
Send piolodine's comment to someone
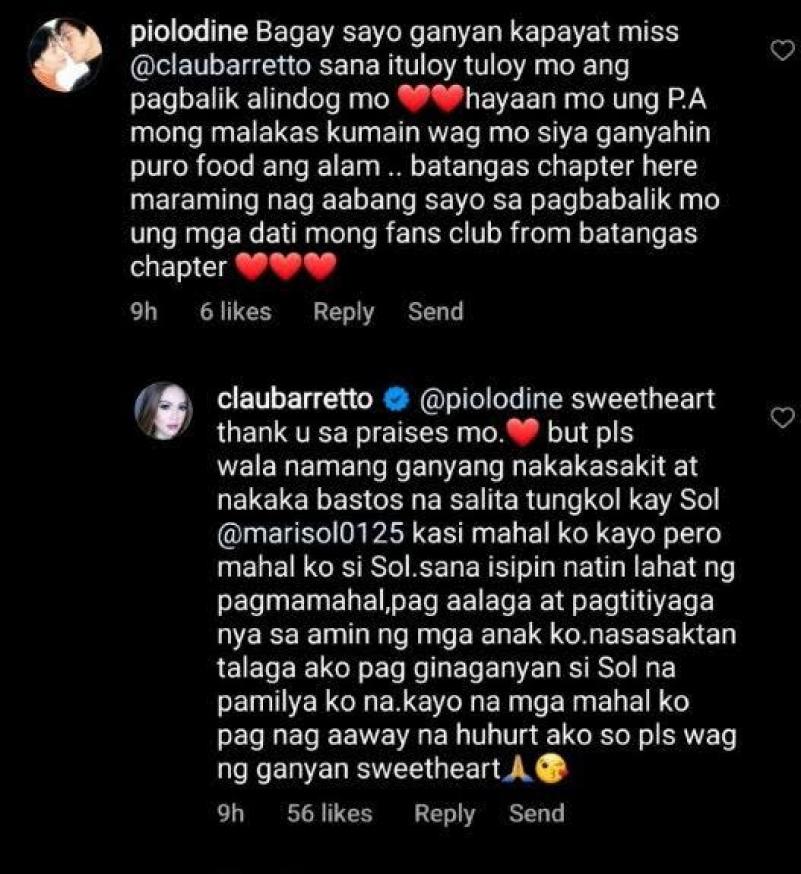point(435,312)
